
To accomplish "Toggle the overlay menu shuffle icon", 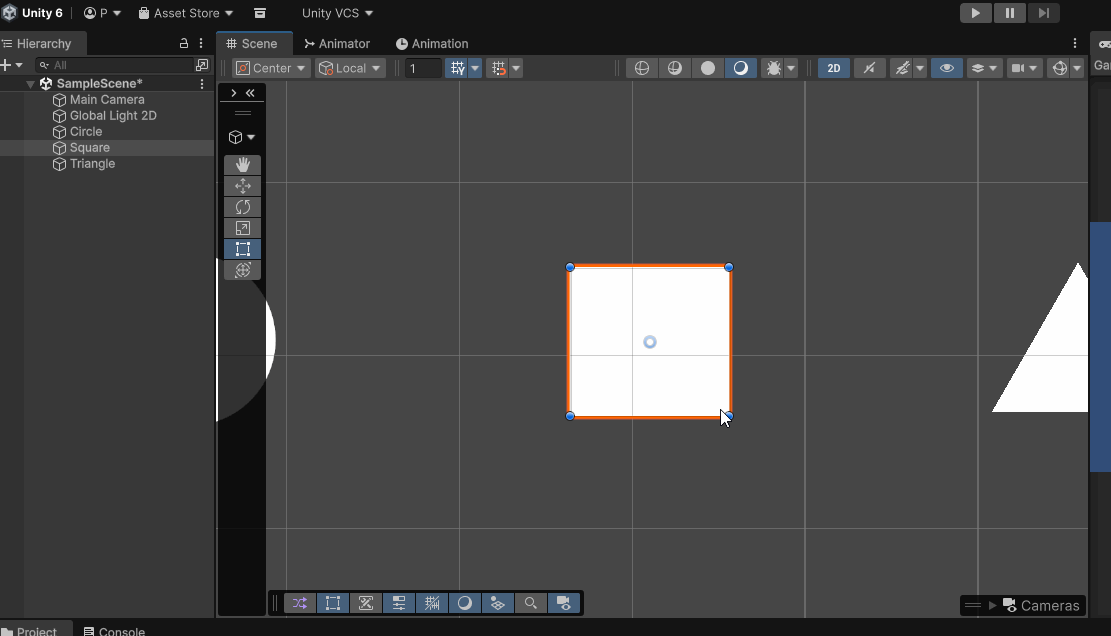I will click(300, 603).
